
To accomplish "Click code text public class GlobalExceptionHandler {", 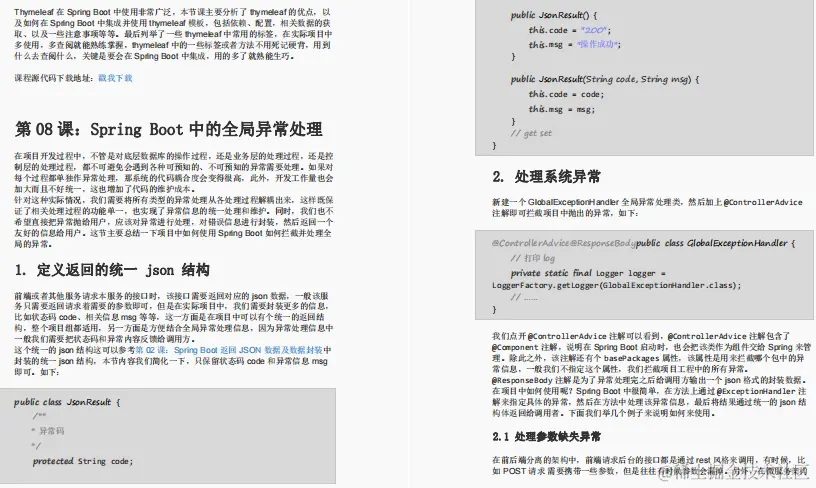I will point(715,243).
